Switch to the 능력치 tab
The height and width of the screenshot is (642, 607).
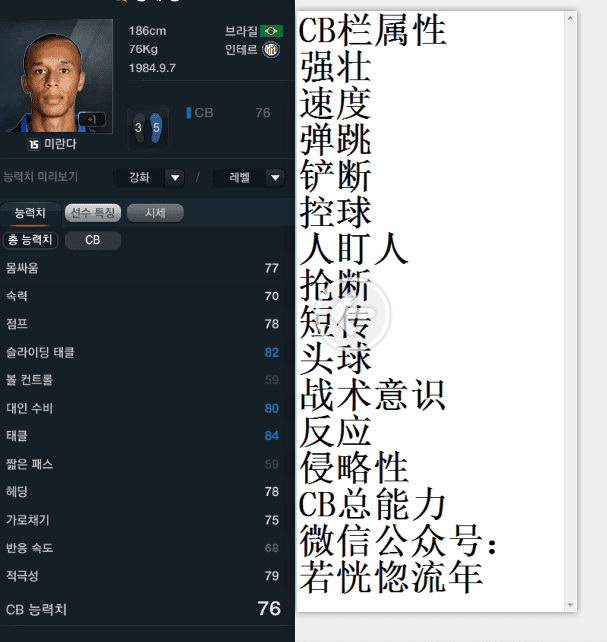(30, 213)
